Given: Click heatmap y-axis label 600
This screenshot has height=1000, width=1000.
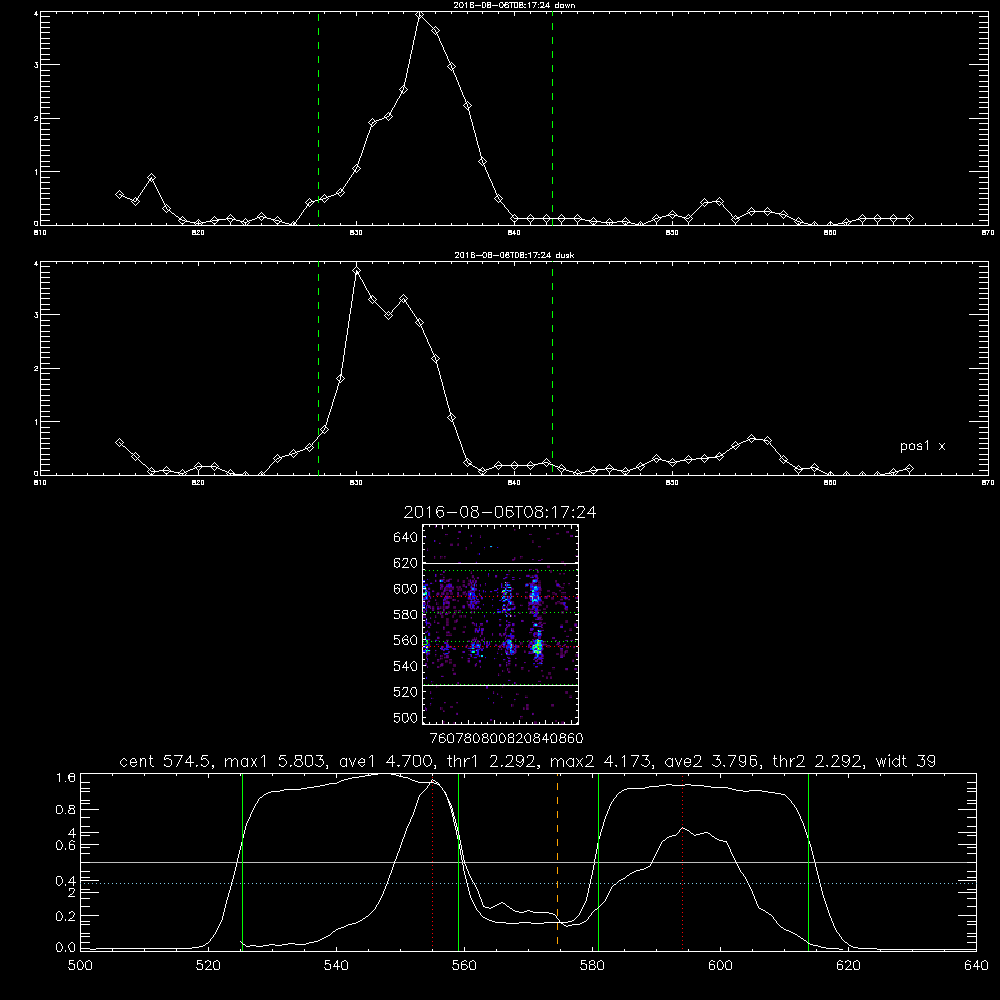Looking at the screenshot, I should click(x=406, y=589).
